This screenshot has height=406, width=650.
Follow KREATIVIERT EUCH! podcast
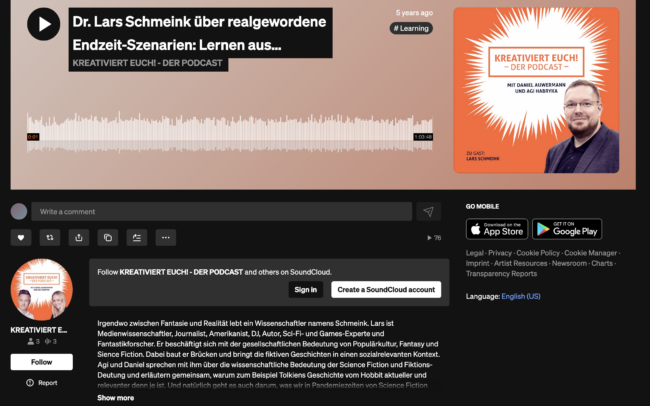coord(41,362)
